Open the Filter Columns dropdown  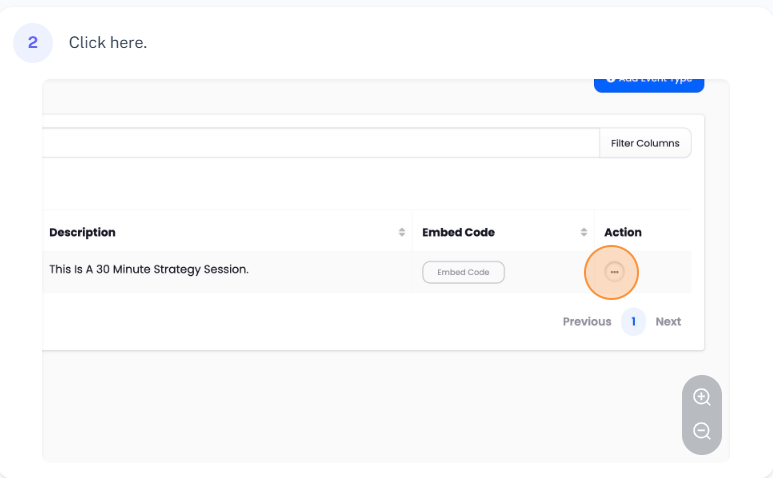point(645,143)
